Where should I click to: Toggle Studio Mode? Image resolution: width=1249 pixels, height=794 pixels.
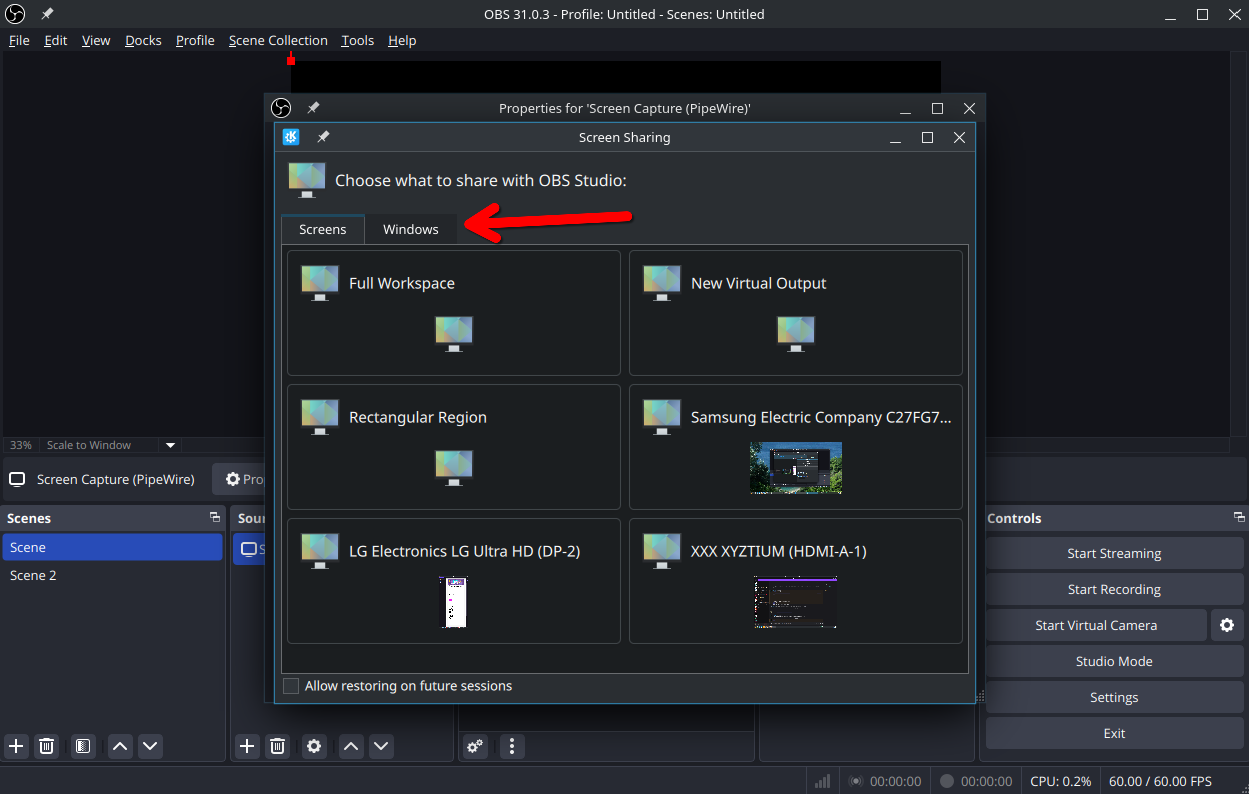tap(1114, 661)
